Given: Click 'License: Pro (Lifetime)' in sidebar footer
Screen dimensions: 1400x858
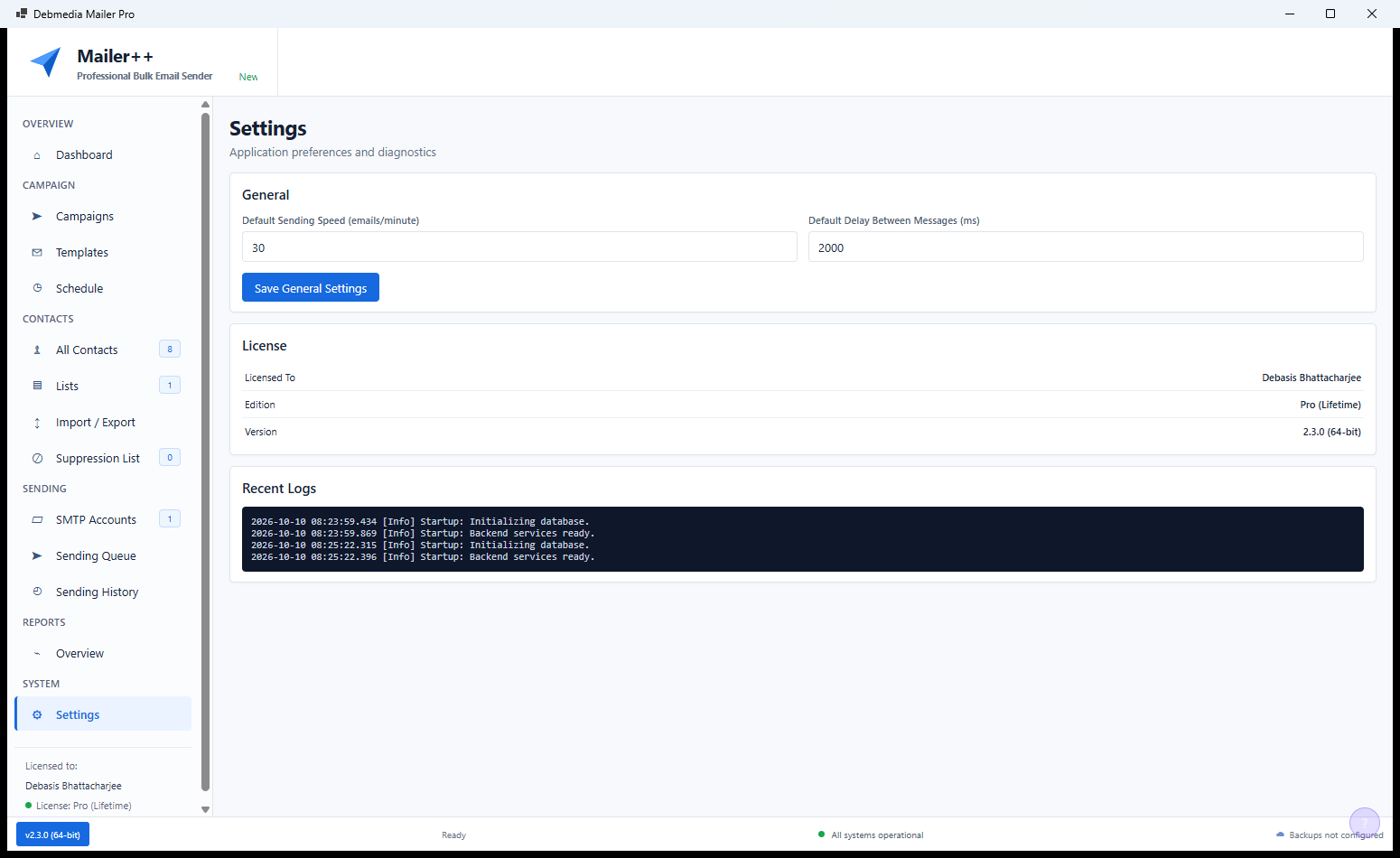Looking at the screenshot, I should tap(83, 806).
